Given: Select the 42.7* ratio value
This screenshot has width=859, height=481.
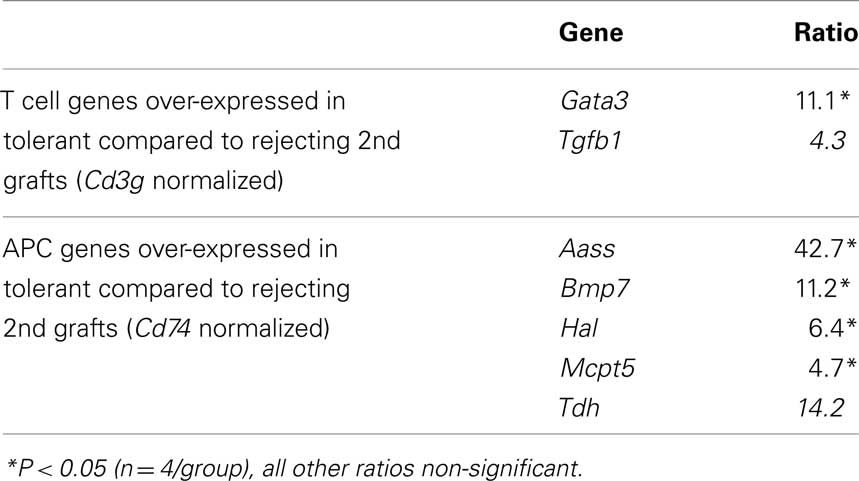Looking at the screenshot, I should point(825,249).
